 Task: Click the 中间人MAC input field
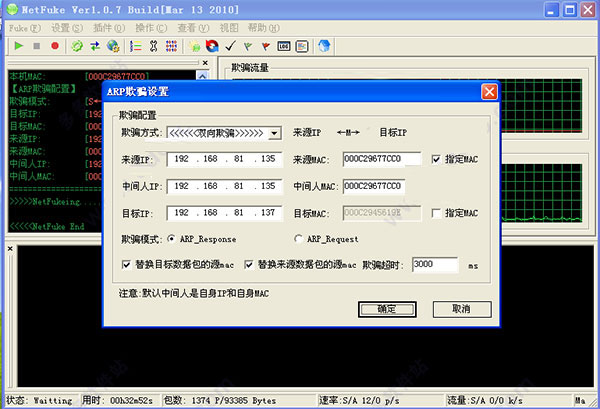tap(374, 186)
